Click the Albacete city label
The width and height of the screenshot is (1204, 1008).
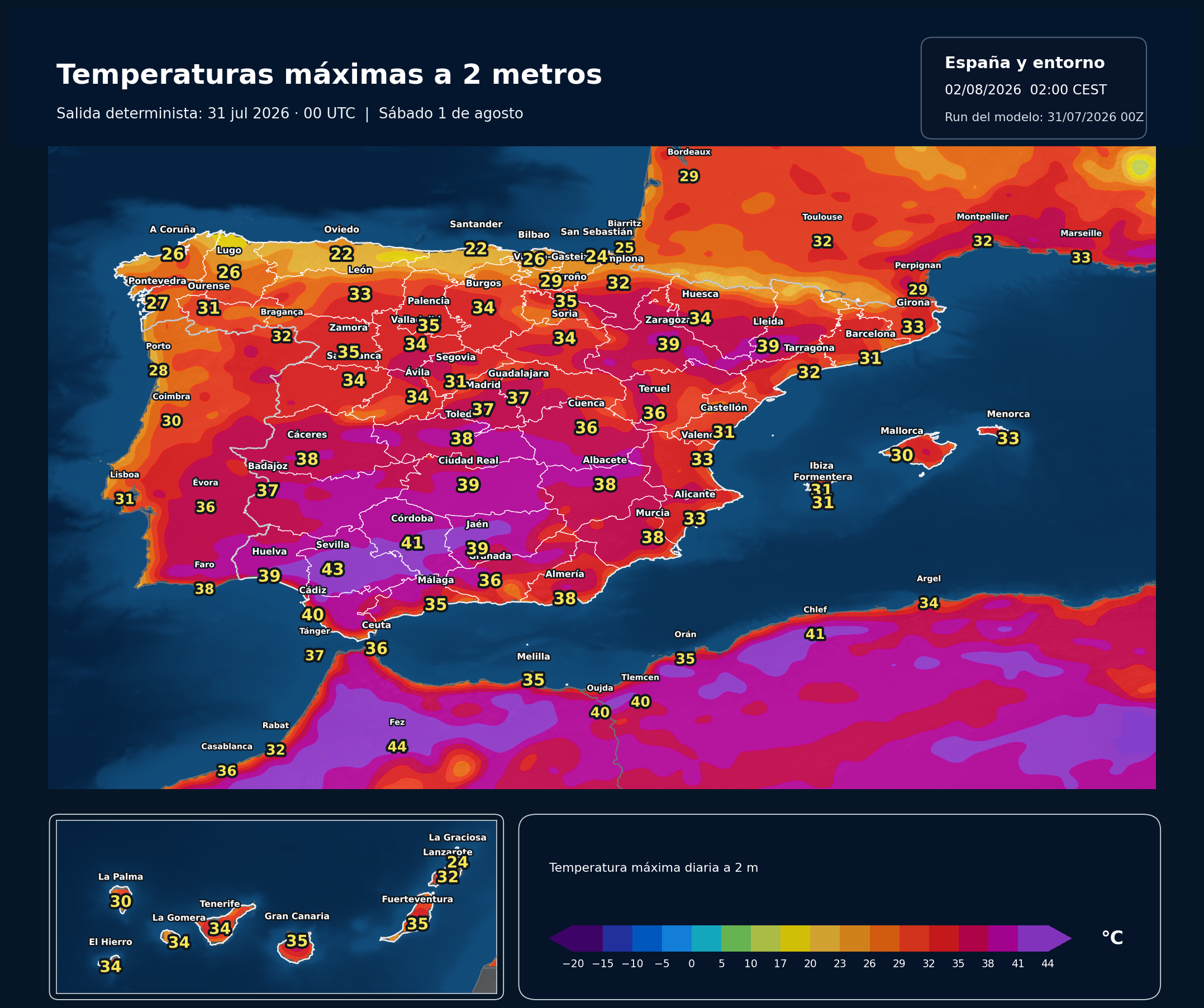(x=605, y=460)
